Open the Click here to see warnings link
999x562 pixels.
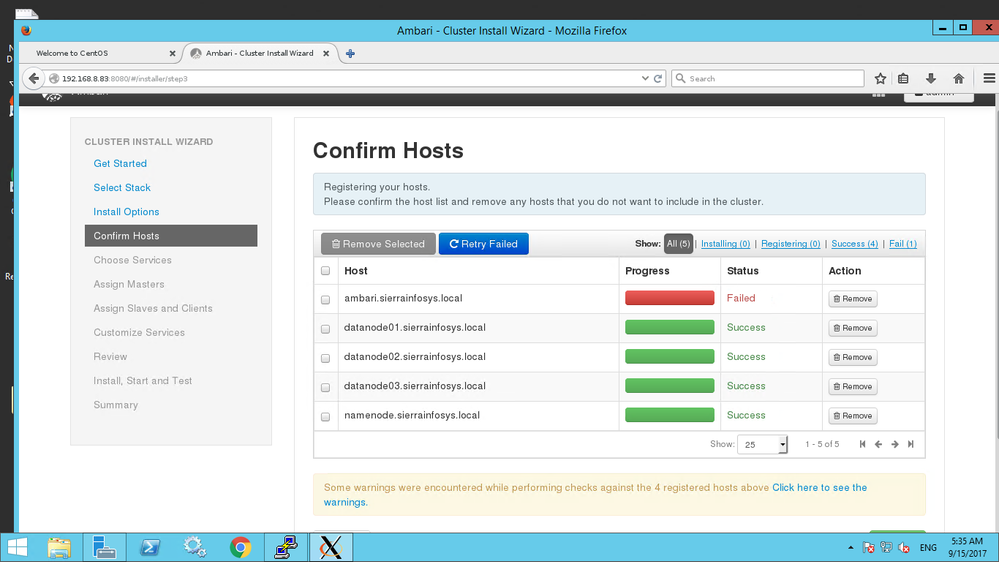[819, 488]
